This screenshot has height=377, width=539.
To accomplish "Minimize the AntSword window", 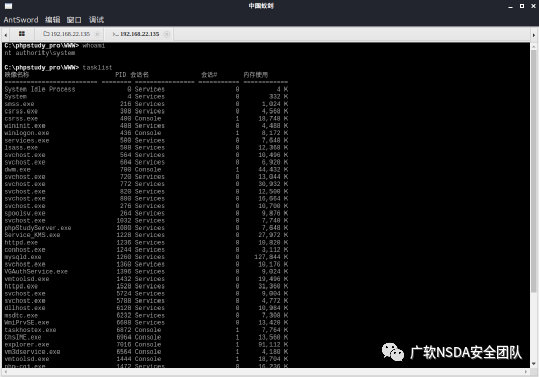I will (510, 6).
